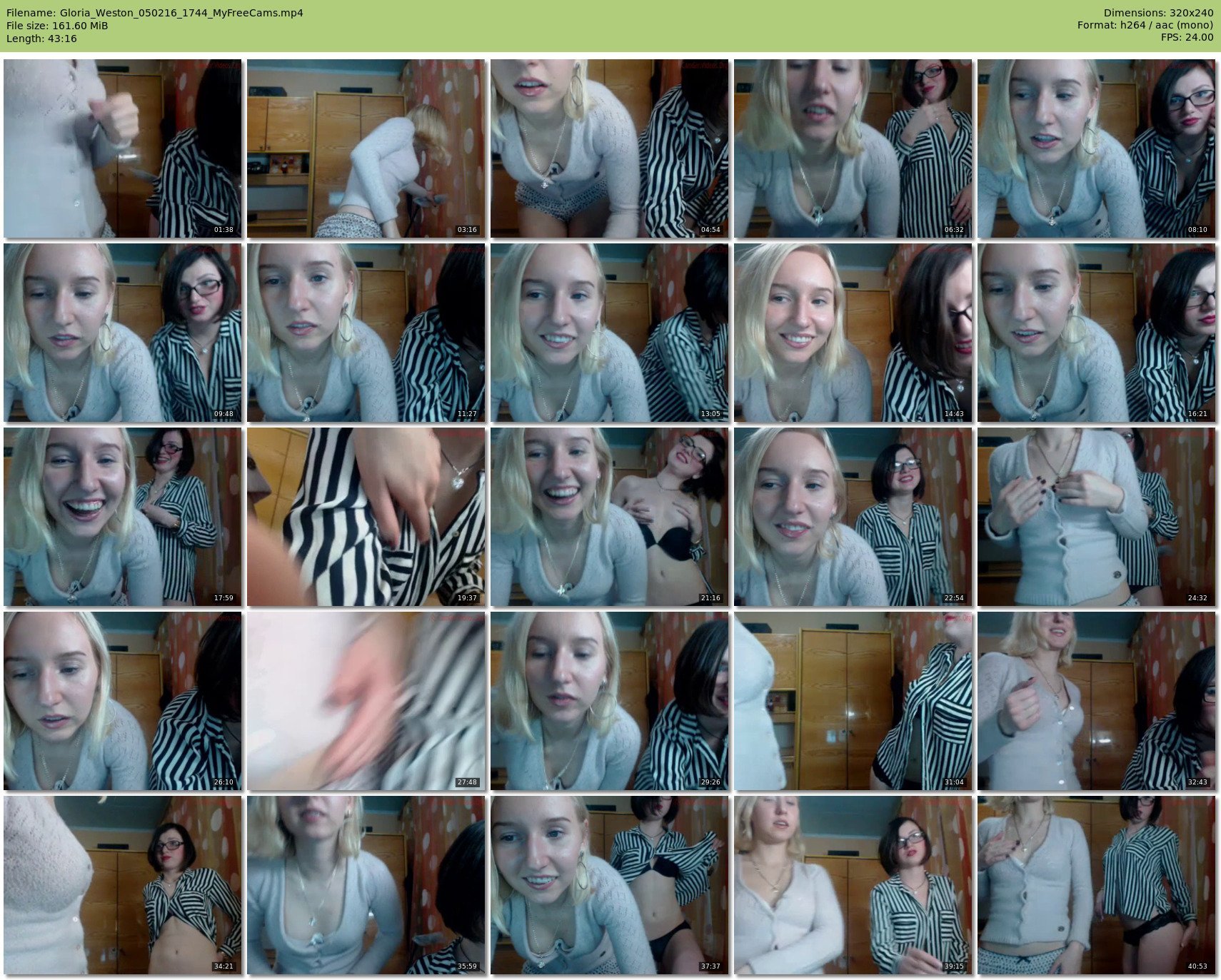Click the frame labeled 19:37
1221x980 pixels.
click(x=366, y=517)
